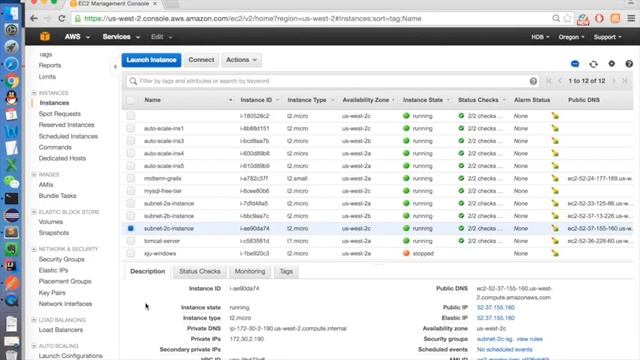640x360 pixels.
Task: Click the search filter help icon
Action: (x=533, y=81)
